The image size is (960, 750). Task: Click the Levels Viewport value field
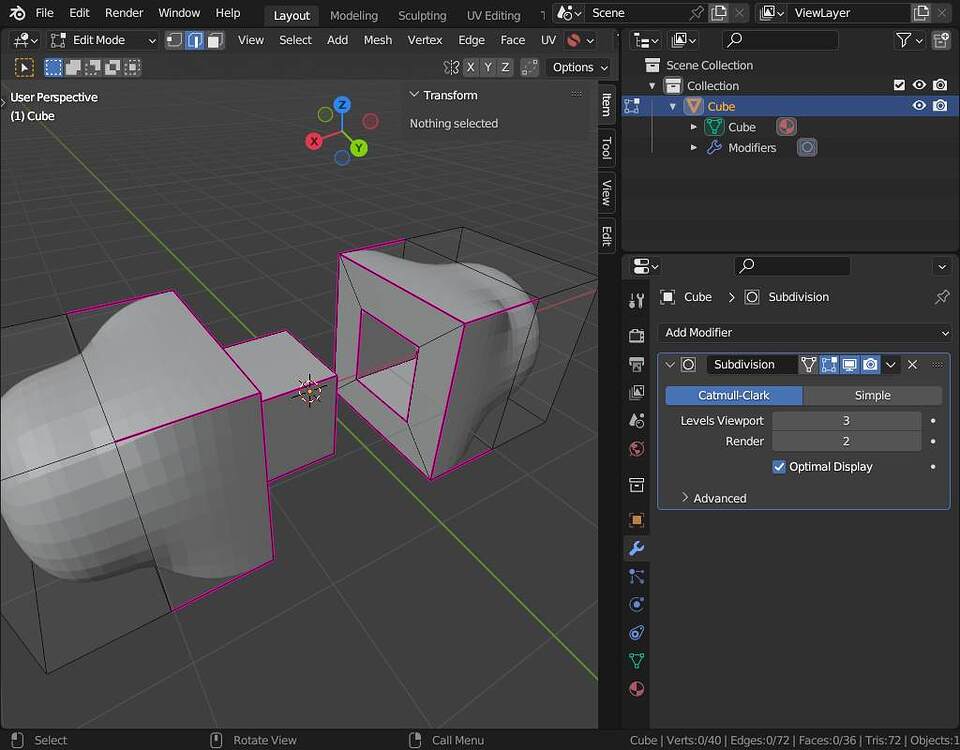tap(846, 421)
